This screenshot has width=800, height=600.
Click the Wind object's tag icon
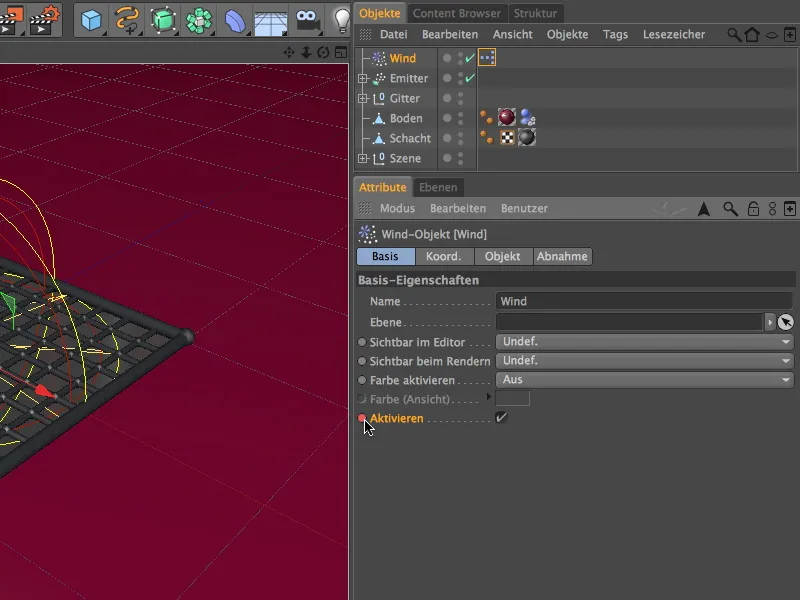click(x=487, y=58)
